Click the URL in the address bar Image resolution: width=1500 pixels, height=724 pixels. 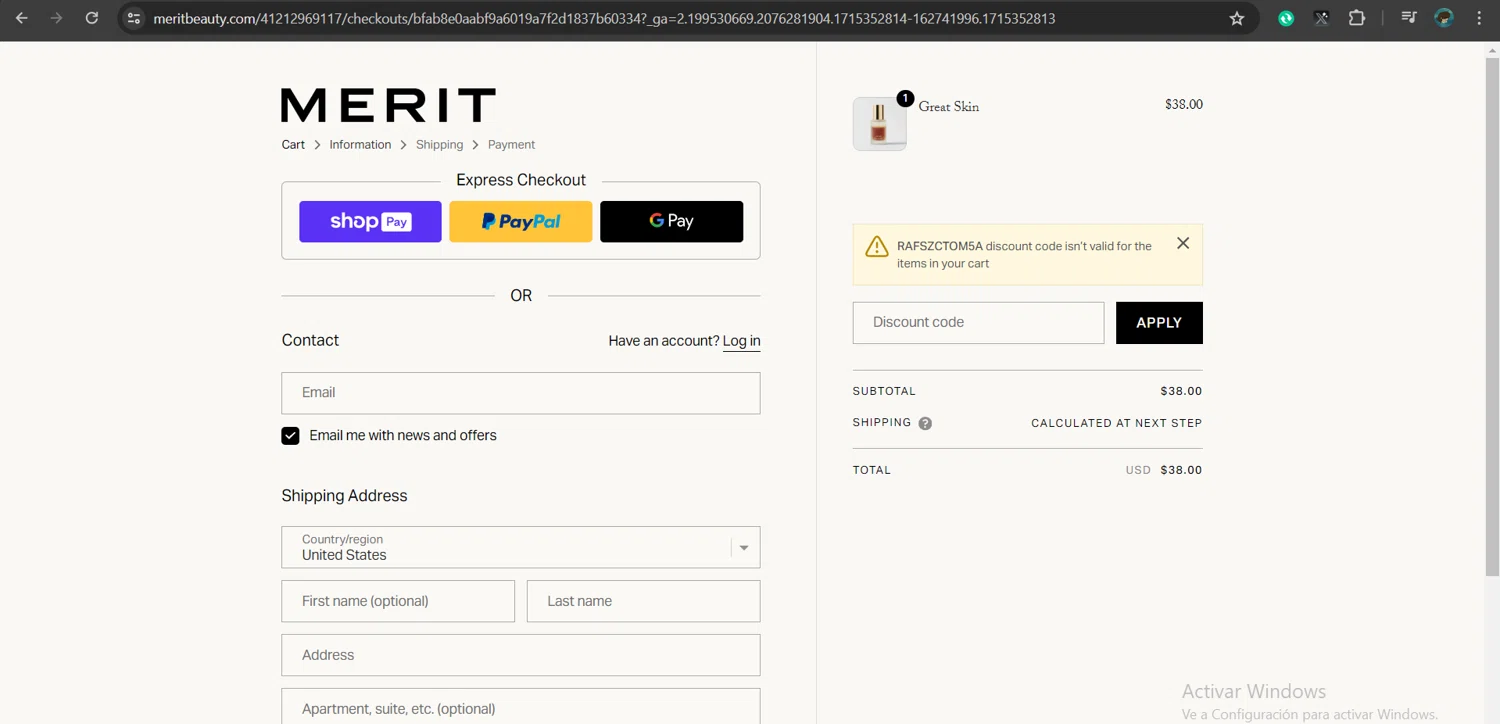pos(604,18)
